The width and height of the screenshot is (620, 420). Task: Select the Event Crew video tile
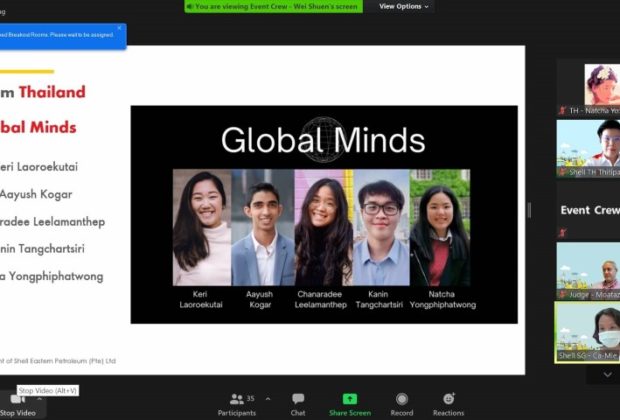[588, 210]
